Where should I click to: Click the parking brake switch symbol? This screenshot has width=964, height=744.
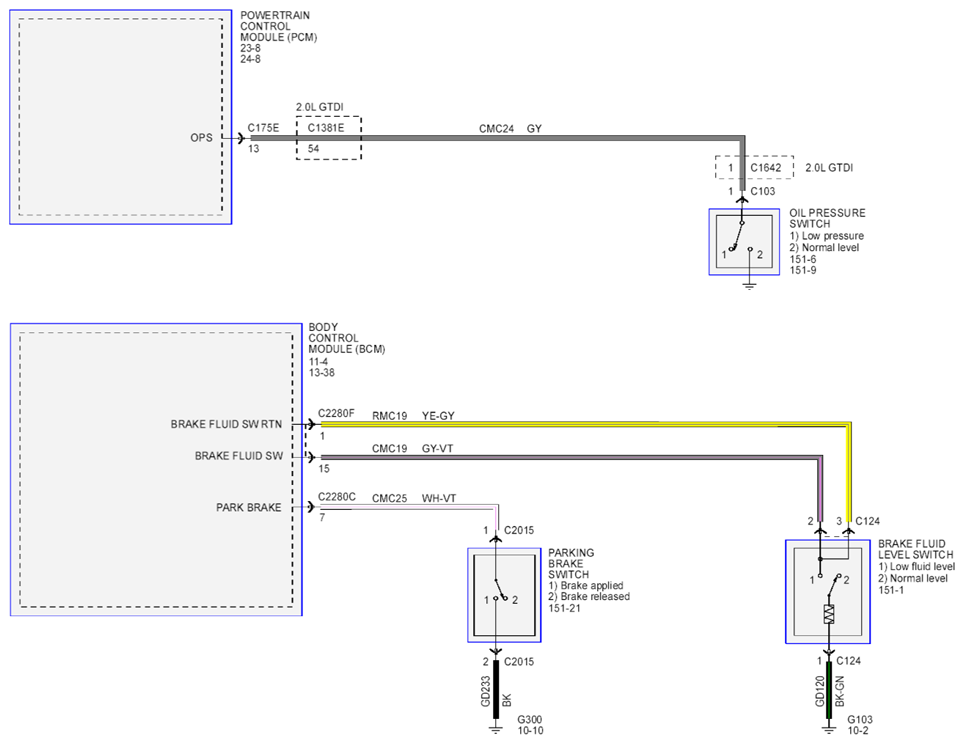[504, 595]
